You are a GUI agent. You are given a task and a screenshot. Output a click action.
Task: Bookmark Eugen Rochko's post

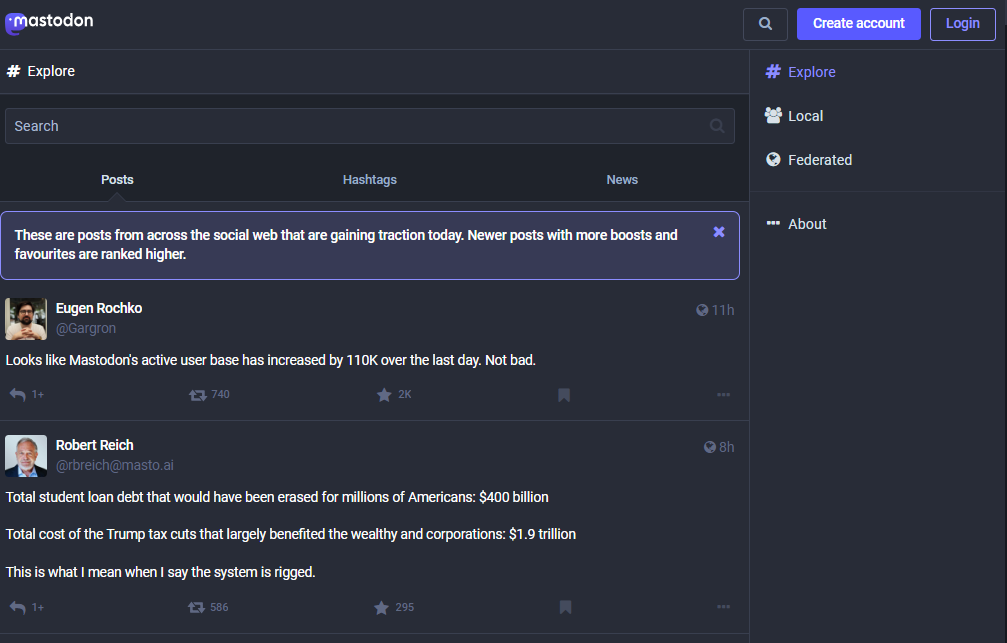(564, 394)
